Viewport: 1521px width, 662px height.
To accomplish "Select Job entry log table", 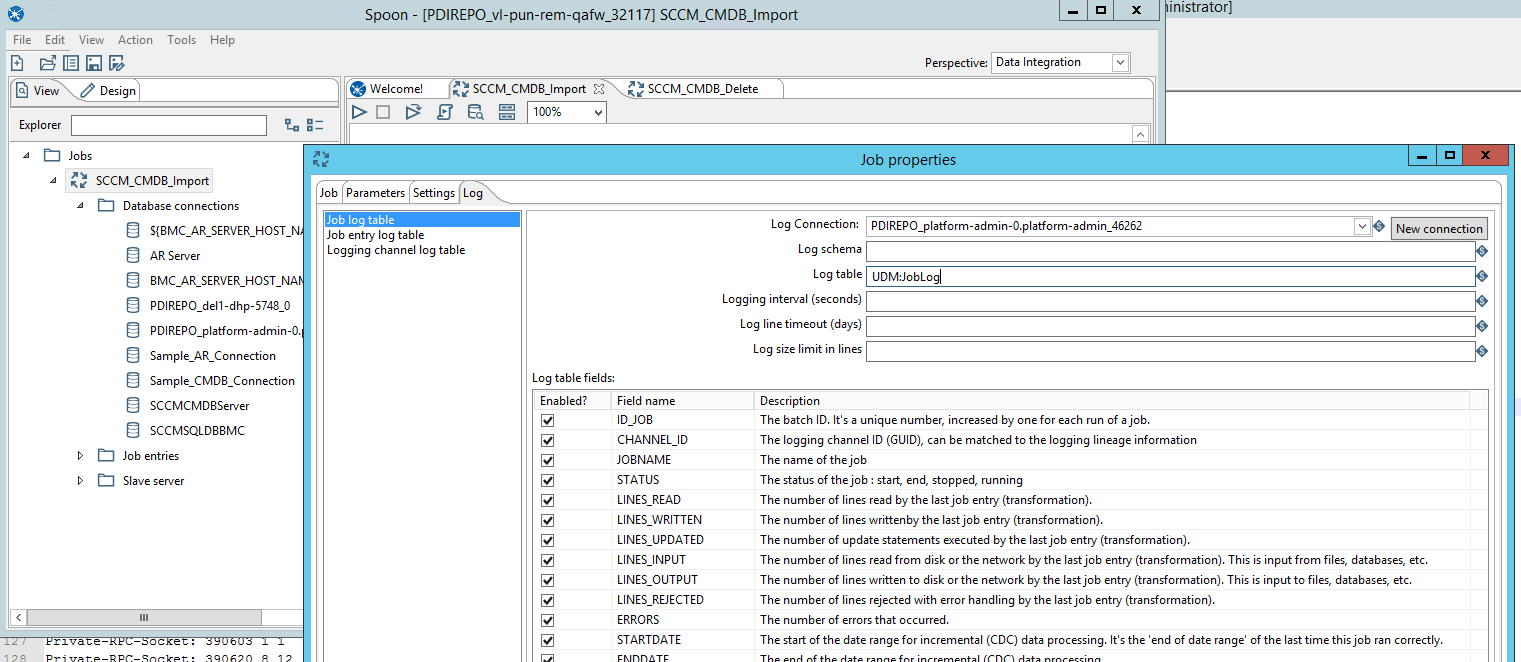I will [375, 235].
